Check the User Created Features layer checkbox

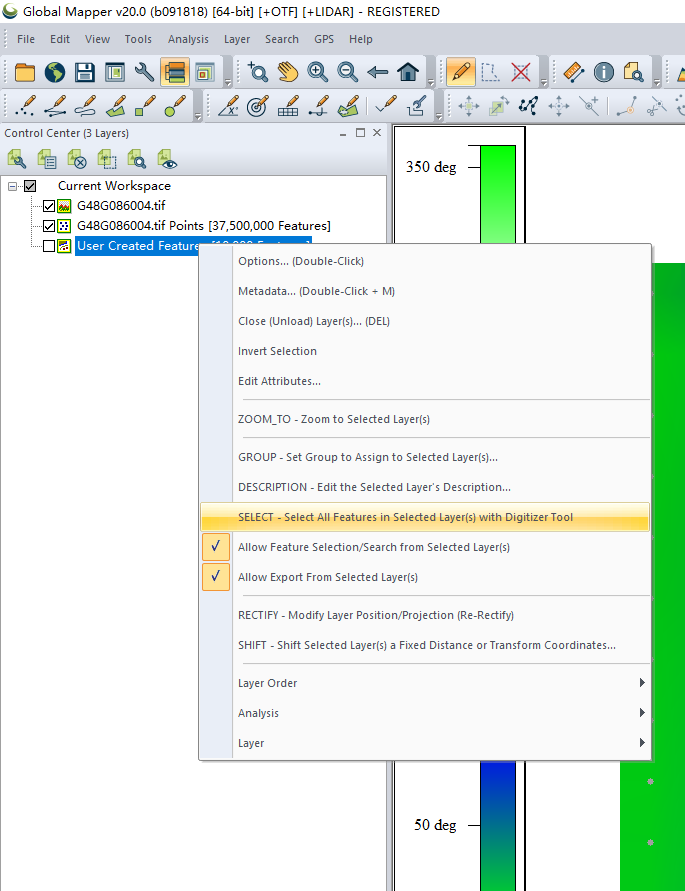[49, 246]
